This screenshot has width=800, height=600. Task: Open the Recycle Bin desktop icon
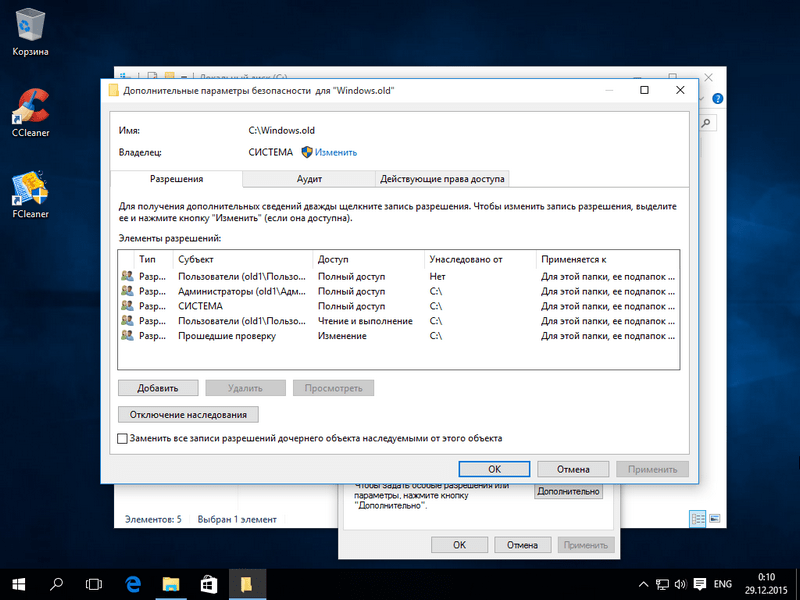30,30
